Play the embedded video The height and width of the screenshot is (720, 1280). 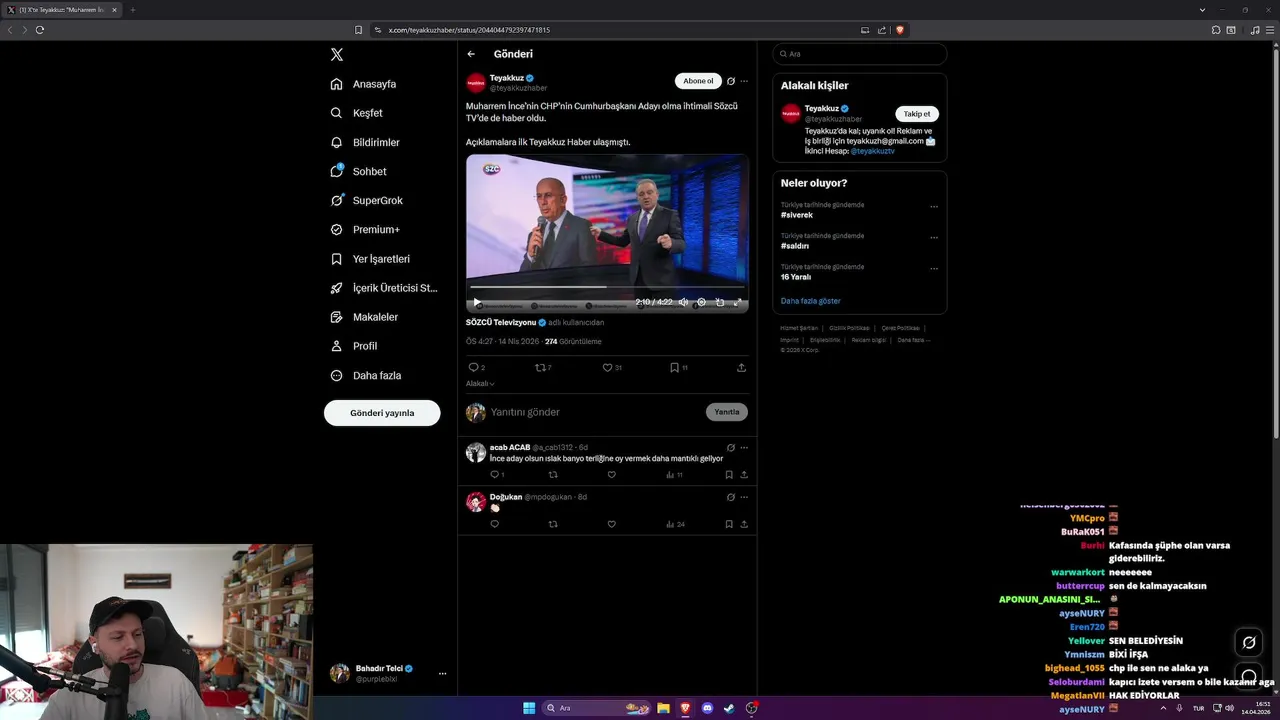(477, 302)
